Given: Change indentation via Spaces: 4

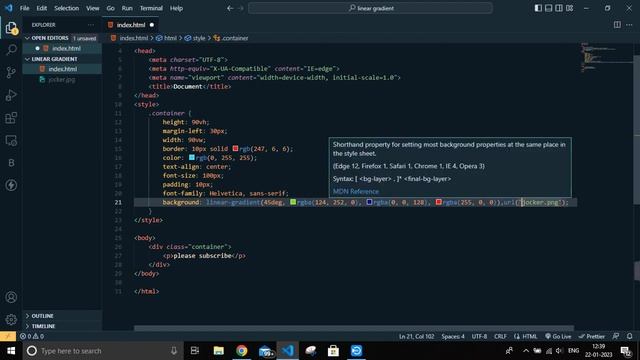Looking at the screenshot, I should coord(453,336).
